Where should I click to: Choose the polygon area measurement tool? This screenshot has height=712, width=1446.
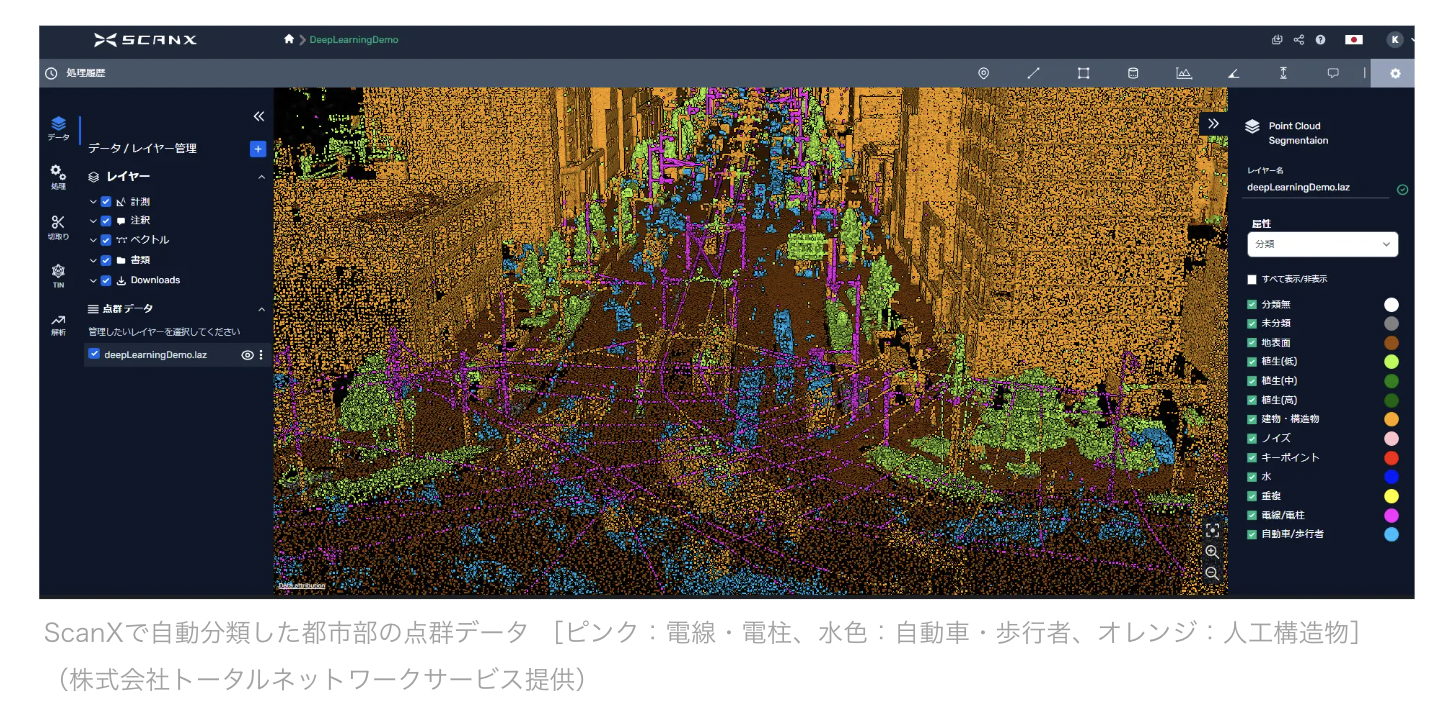(x=1083, y=73)
